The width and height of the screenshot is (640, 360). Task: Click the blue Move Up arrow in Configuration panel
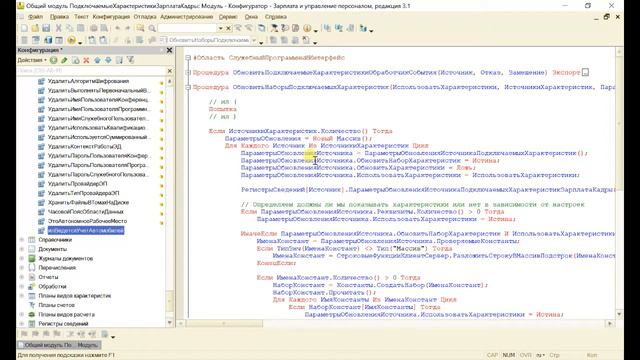pos(97,60)
